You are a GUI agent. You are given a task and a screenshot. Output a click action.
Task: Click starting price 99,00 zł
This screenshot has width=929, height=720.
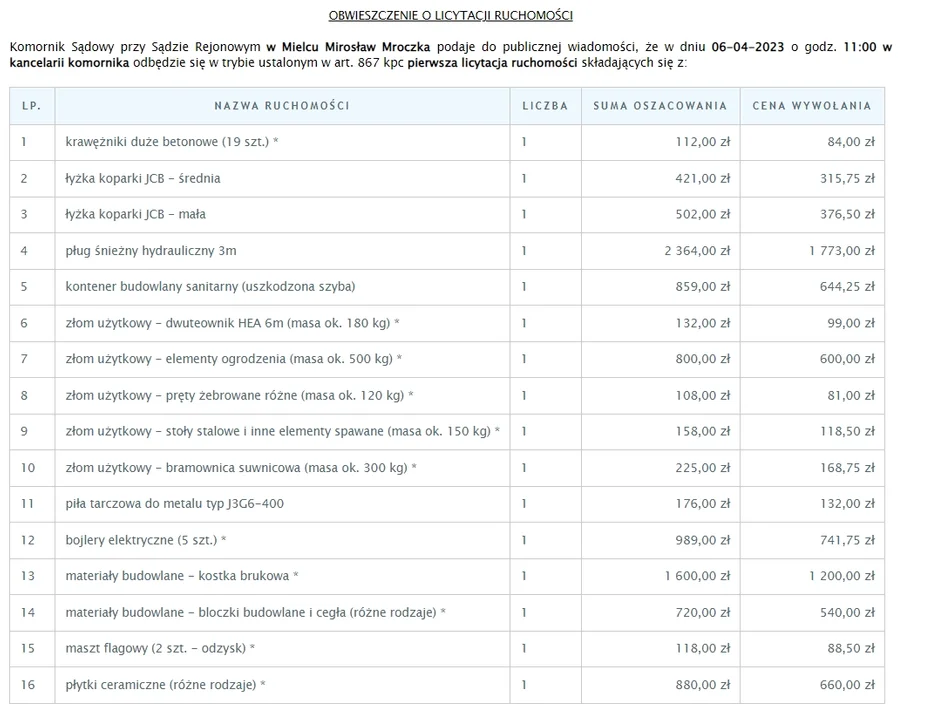click(x=851, y=323)
